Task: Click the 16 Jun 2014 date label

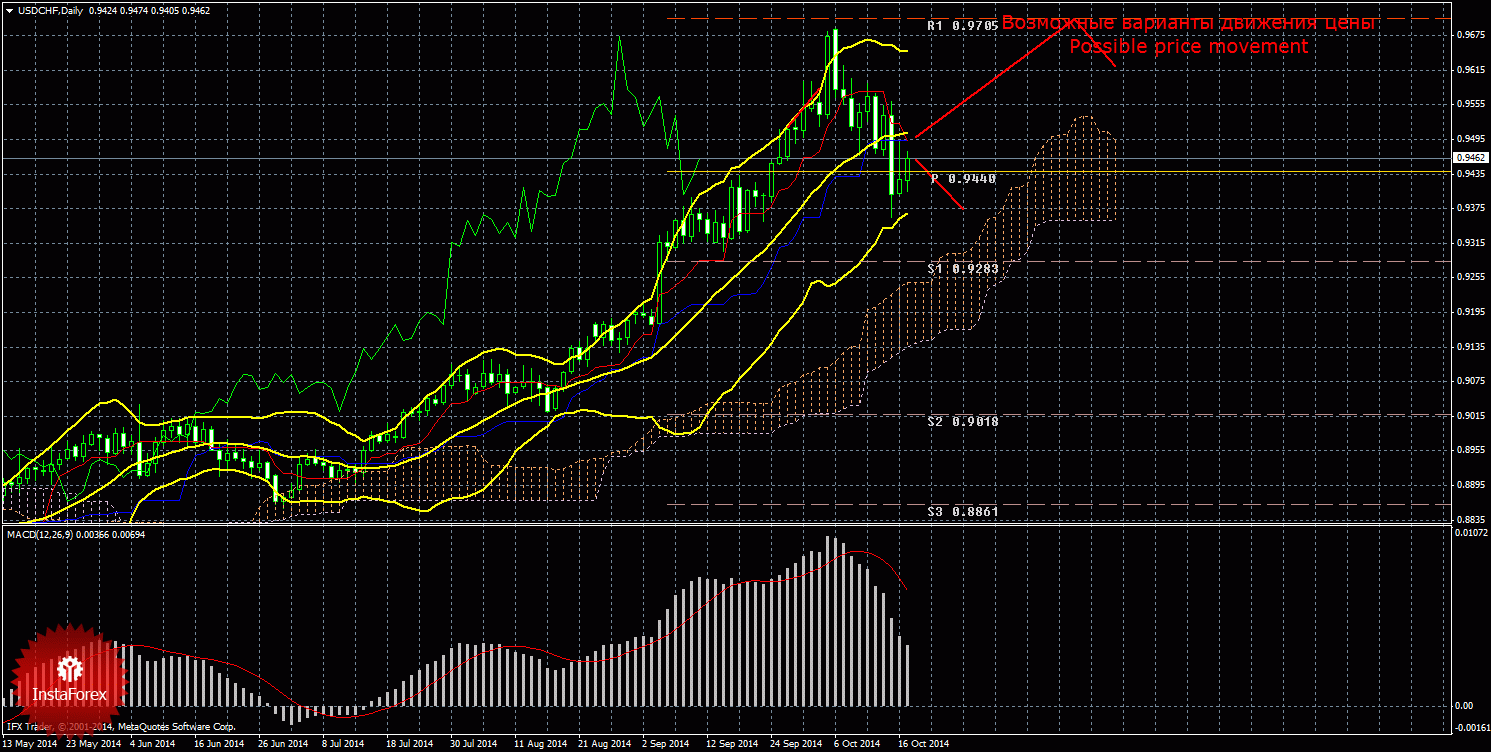Action: 219,744
